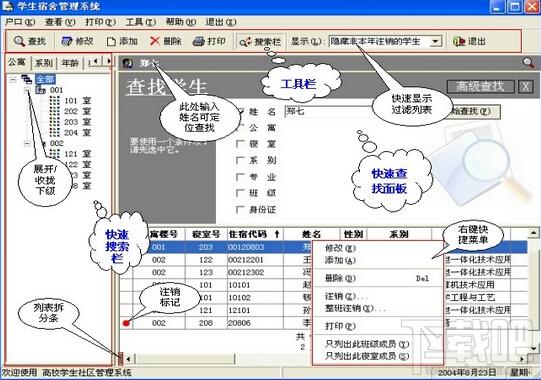The image size is (541, 380).
Task: Click table scrollbar up arrow
Action: [533, 233]
